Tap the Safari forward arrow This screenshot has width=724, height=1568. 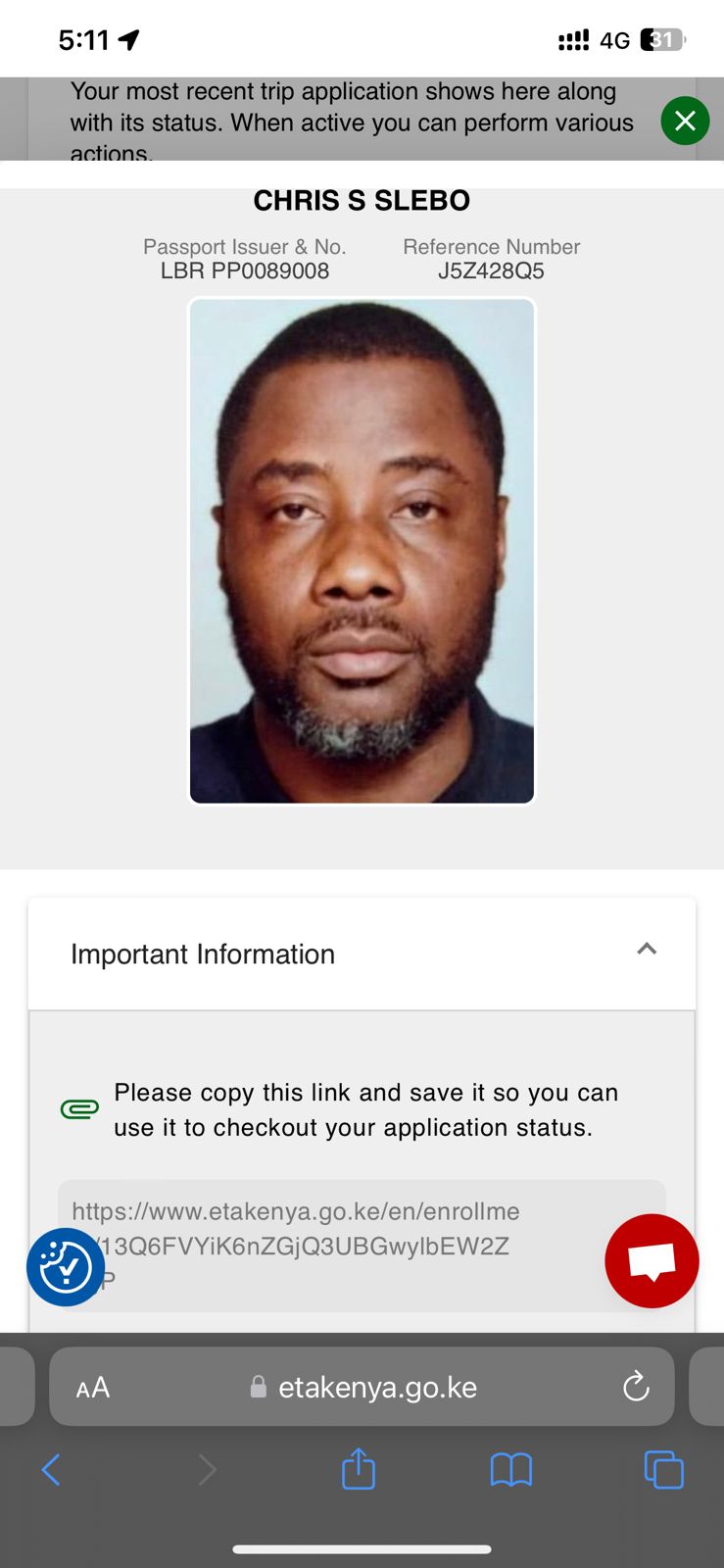pos(207,1469)
